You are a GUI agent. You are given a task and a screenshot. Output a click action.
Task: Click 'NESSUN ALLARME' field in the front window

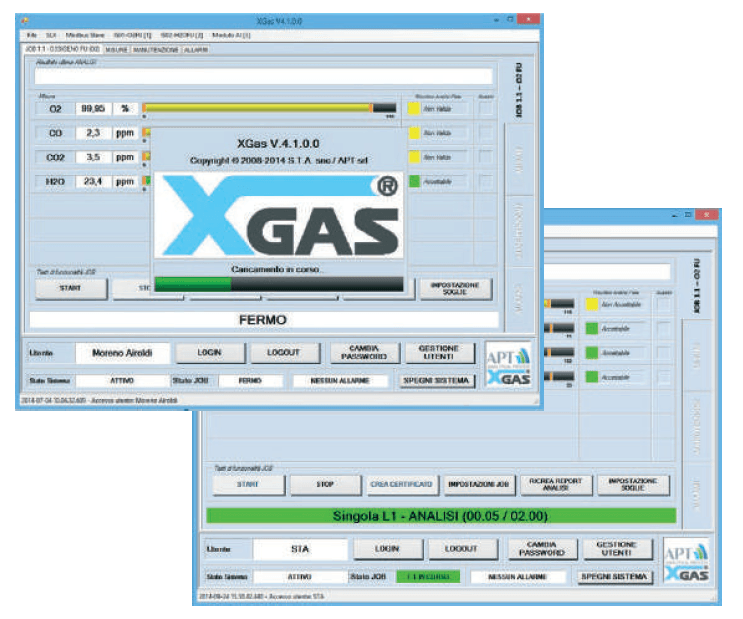click(340, 381)
